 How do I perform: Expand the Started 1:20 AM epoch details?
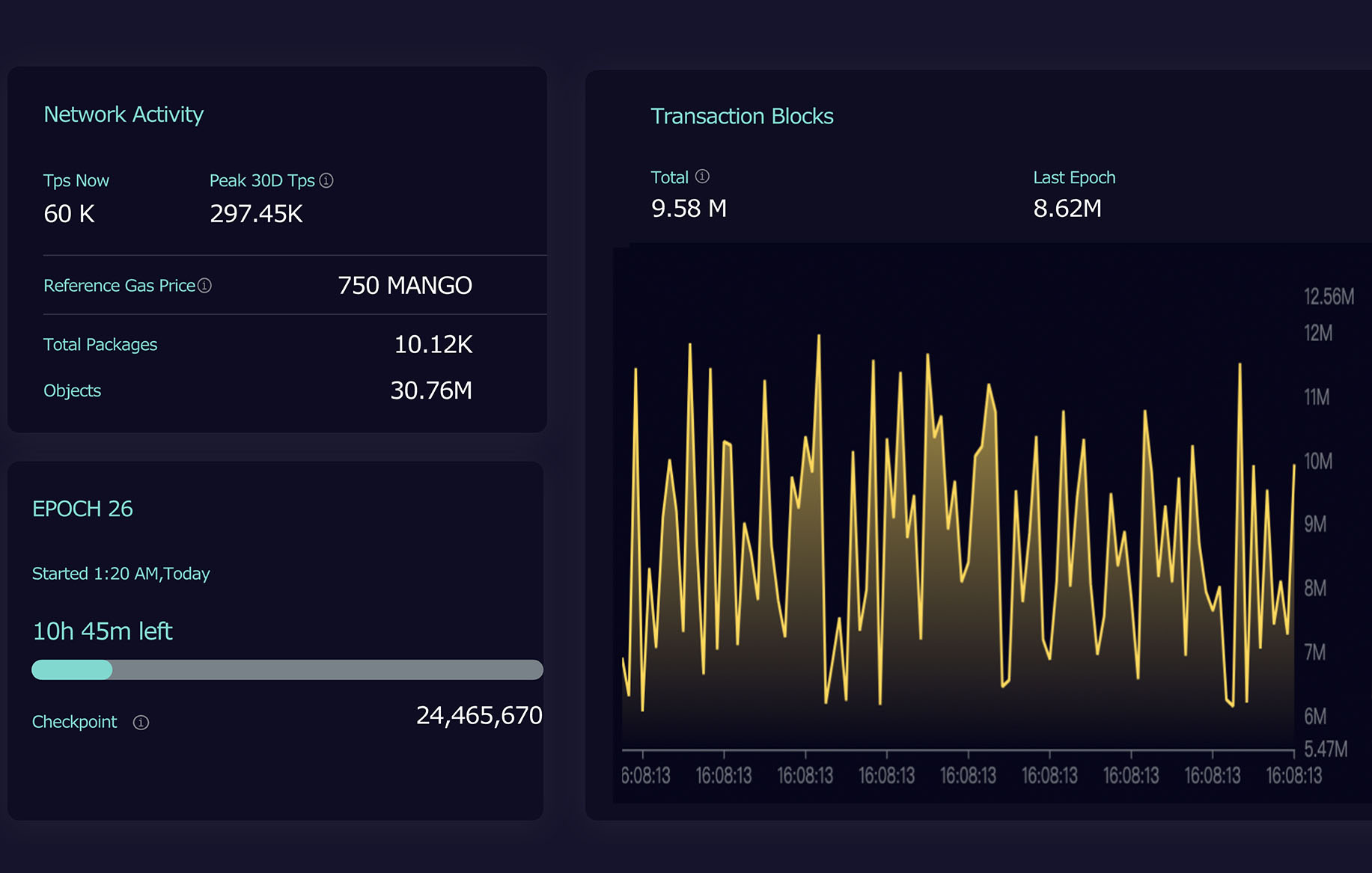pos(121,573)
